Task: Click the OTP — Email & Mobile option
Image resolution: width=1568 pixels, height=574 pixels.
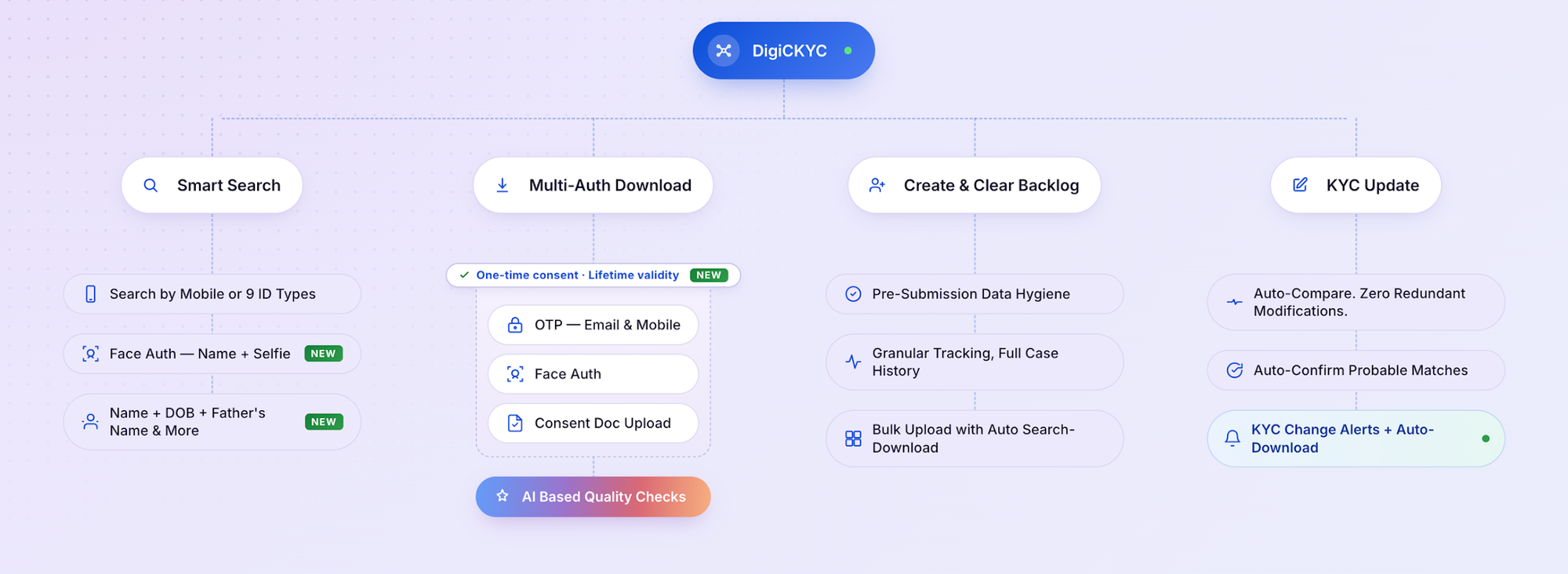Action: [x=593, y=325]
